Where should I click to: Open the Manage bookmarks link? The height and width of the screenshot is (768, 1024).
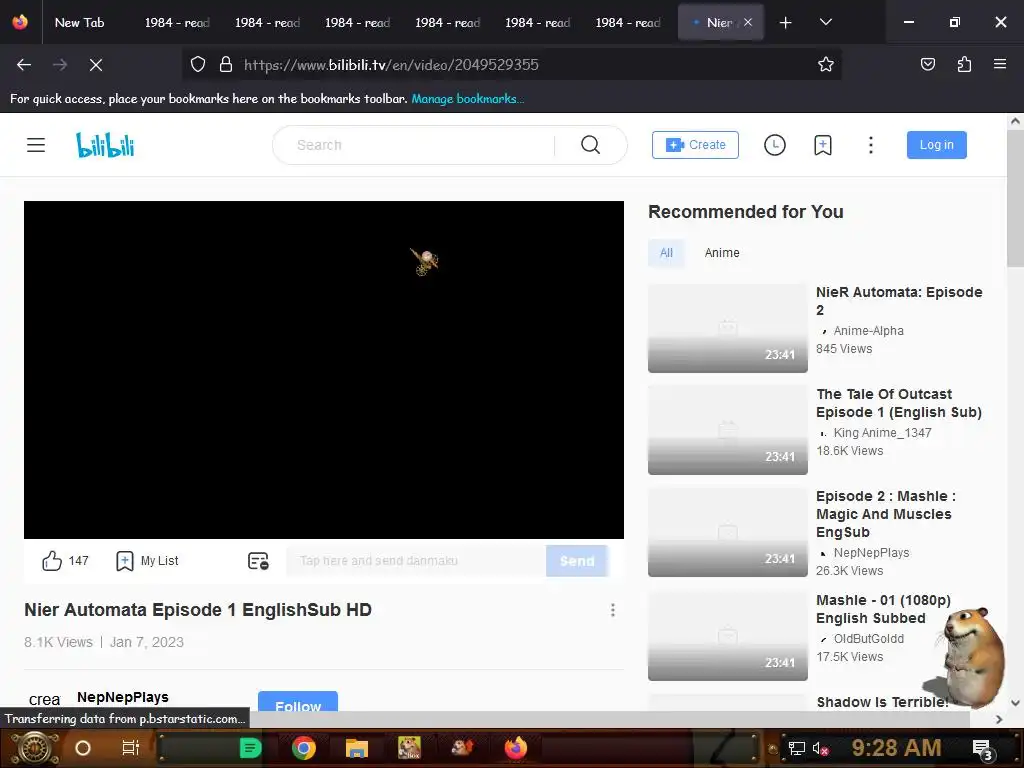[x=468, y=99]
